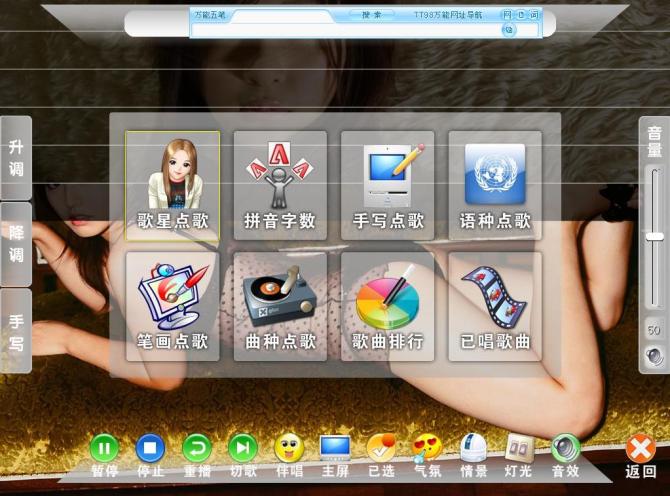Viewport: 670px width, 496px height.
Task: Click the 搜索 search button in toolbar
Action: pos(372,15)
